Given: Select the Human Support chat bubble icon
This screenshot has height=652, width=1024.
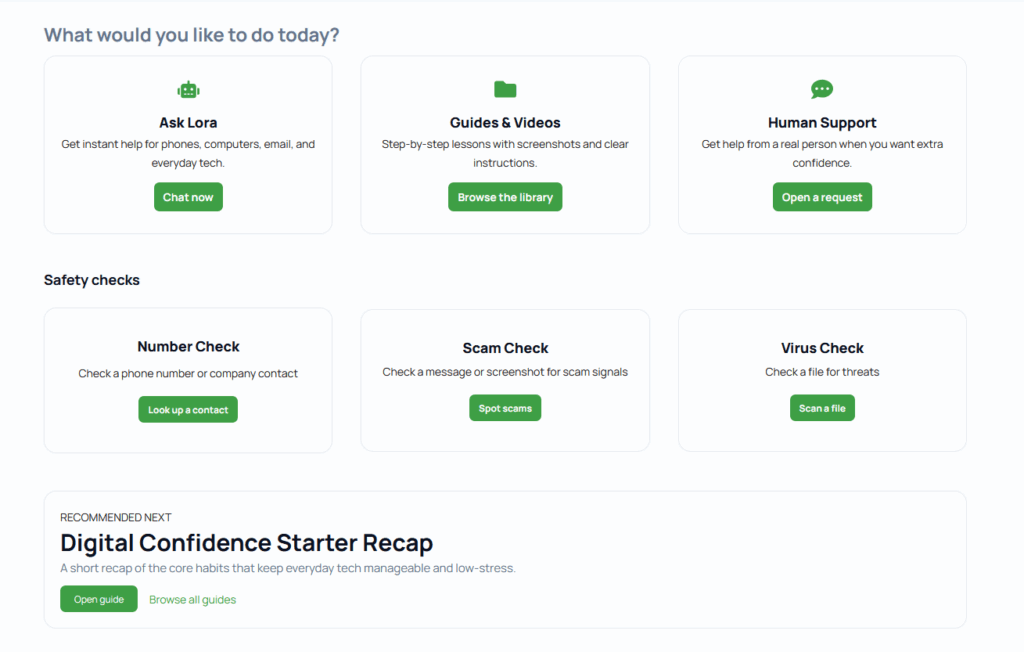Looking at the screenshot, I should click(822, 89).
